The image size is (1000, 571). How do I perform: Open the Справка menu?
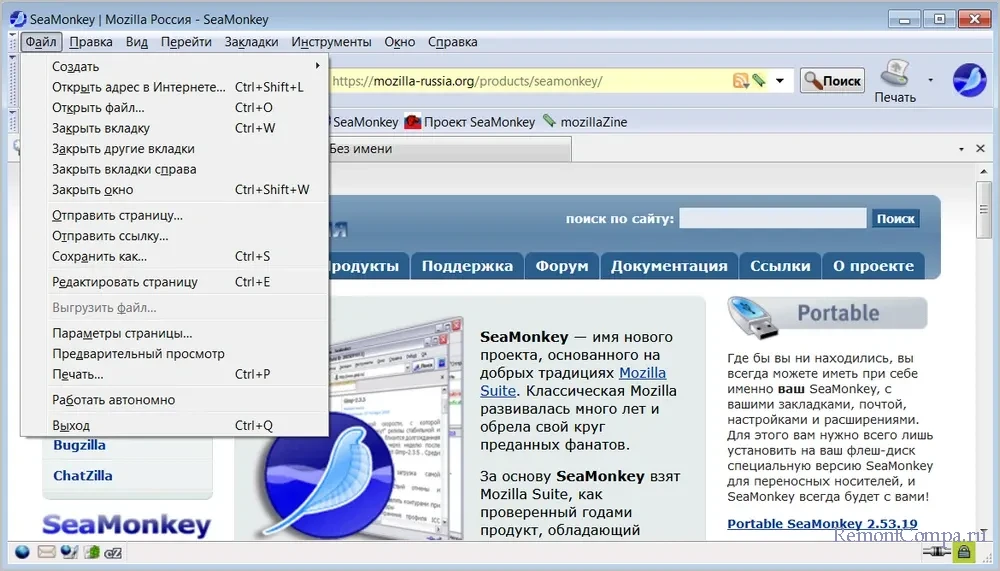[452, 42]
